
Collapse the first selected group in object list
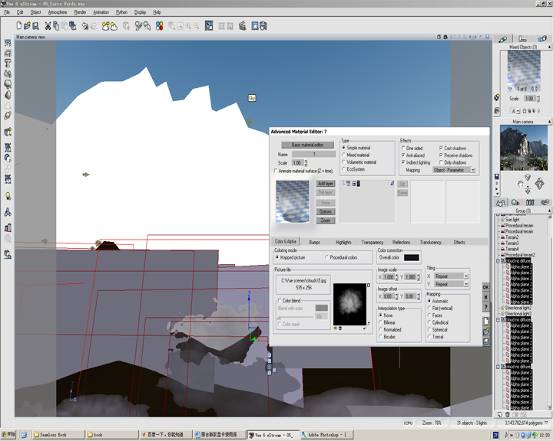point(498,261)
